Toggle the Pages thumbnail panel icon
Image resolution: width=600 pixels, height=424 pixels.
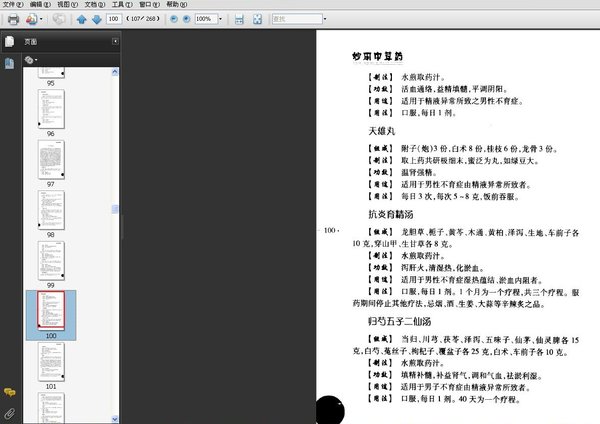[9, 42]
